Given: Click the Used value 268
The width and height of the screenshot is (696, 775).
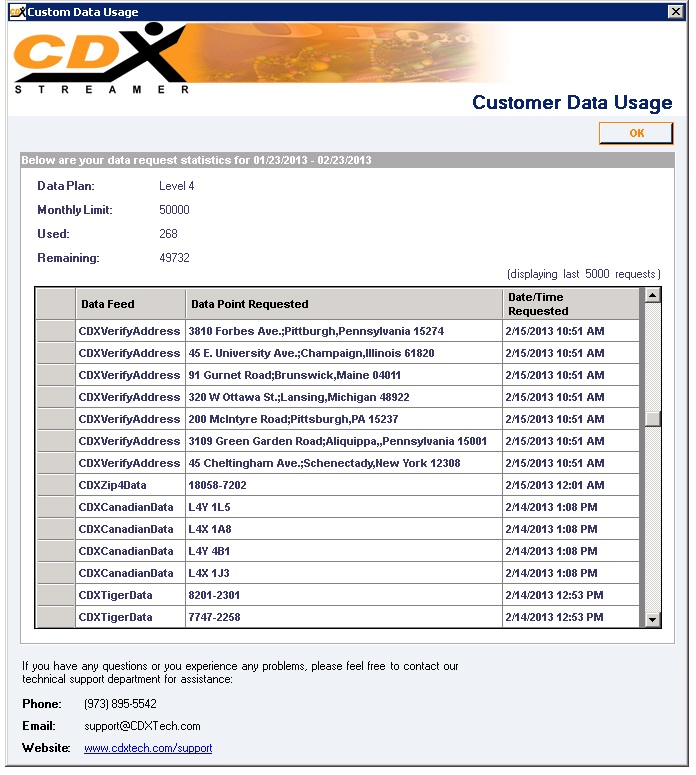Looking at the screenshot, I should coord(168,233).
